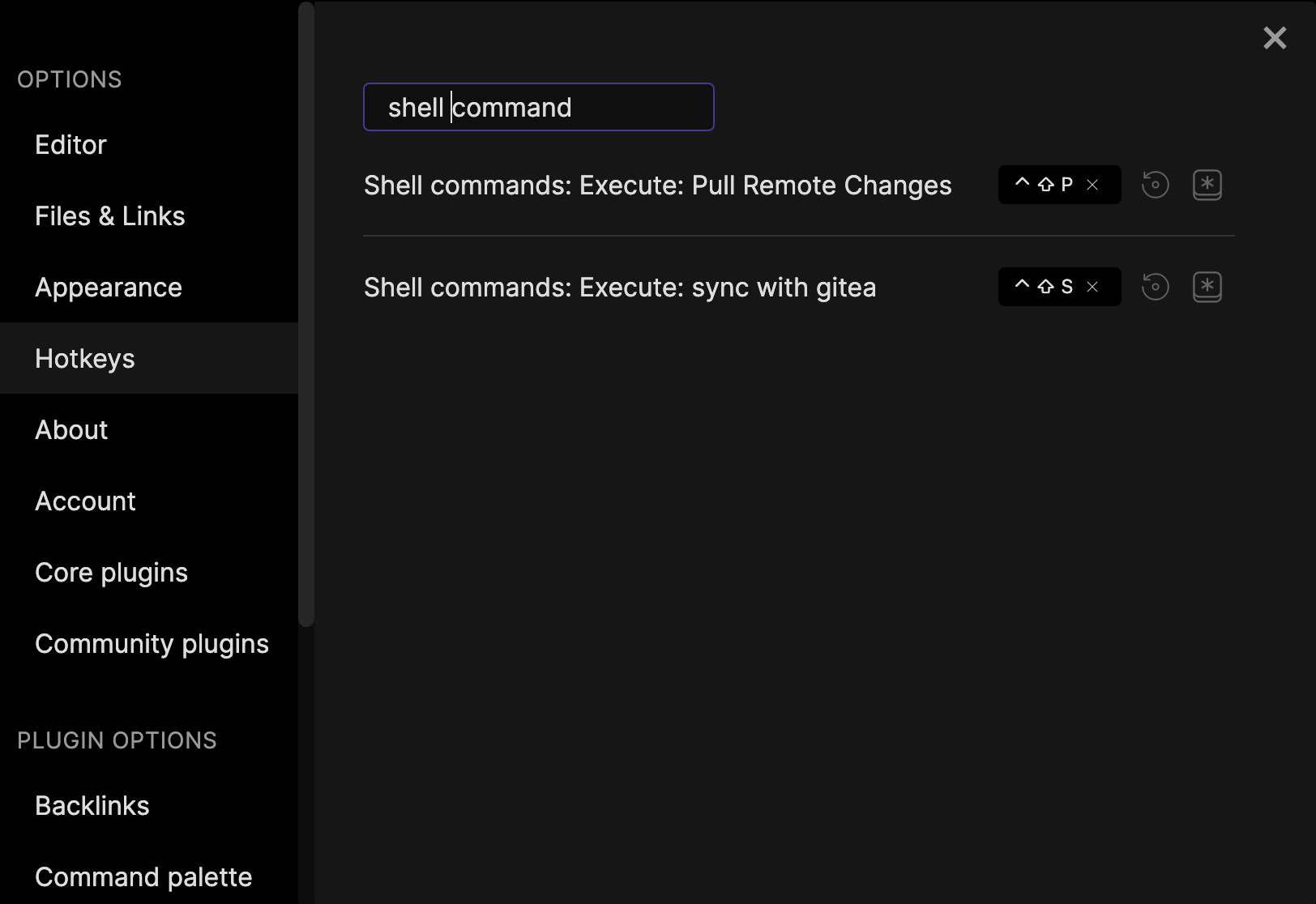1316x904 pixels.
Task: Restore default hotkey for Pull Remote Changes
Action: (x=1155, y=185)
